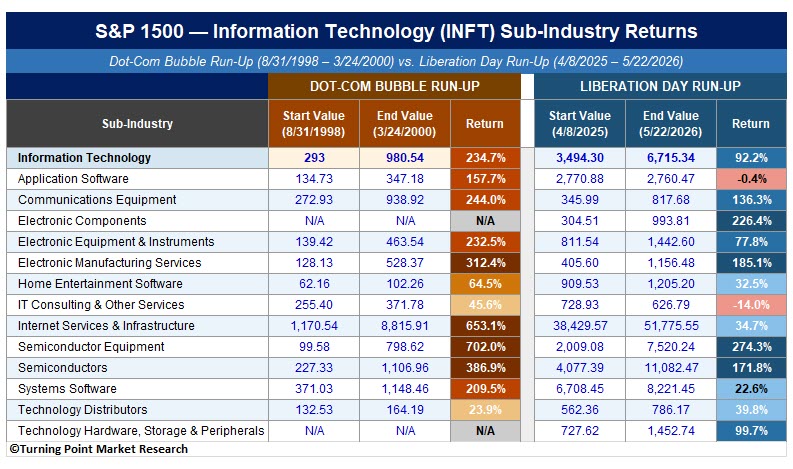Image resolution: width=793 pixels, height=469 pixels.
Task: Select the 136.3% return cell
Action: click(x=752, y=200)
